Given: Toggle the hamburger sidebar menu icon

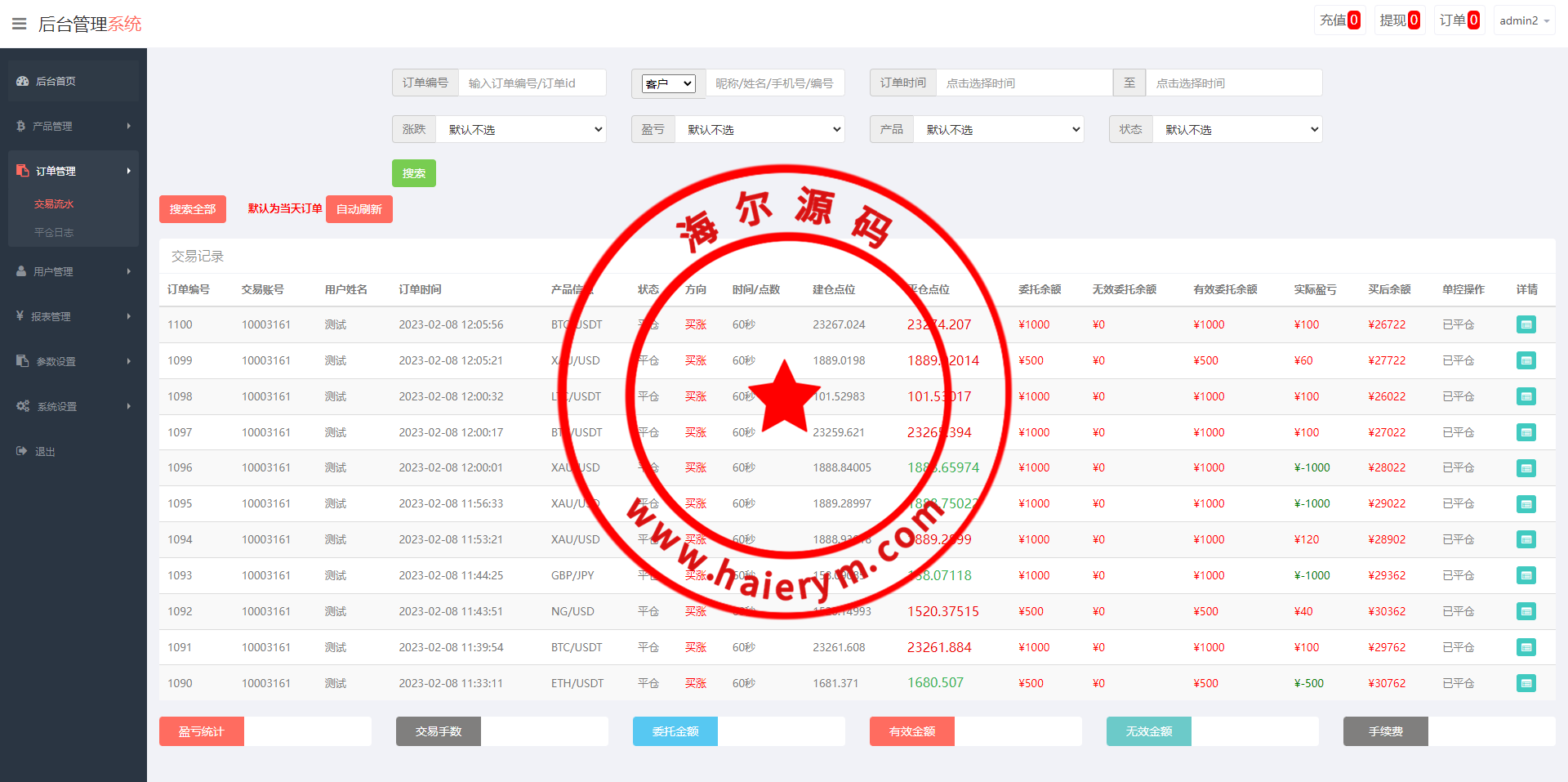Looking at the screenshot, I should 20,24.
